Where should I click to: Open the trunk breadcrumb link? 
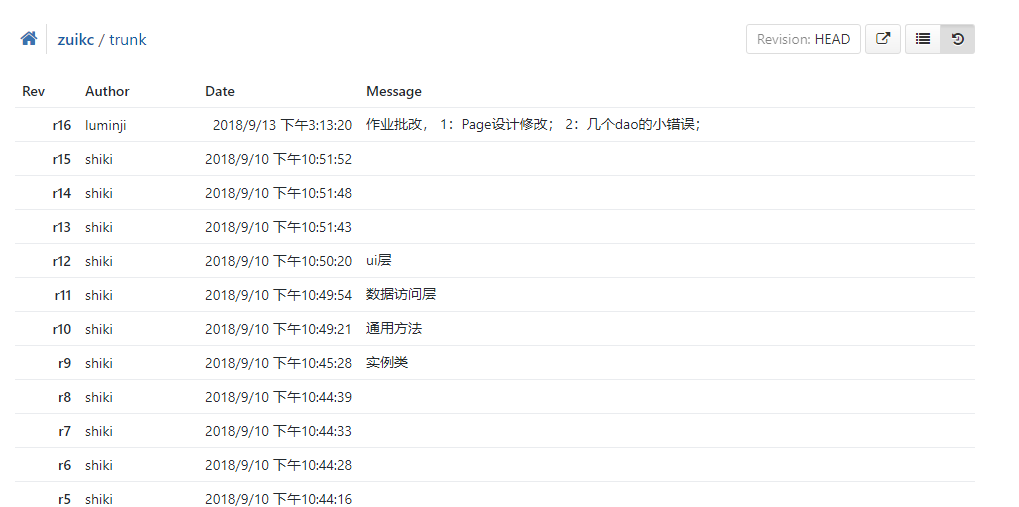point(127,40)
